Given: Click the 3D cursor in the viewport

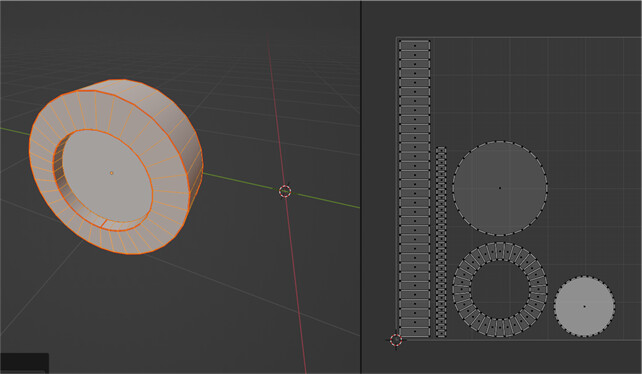Looking at the screenshot, I should [285, 191].
